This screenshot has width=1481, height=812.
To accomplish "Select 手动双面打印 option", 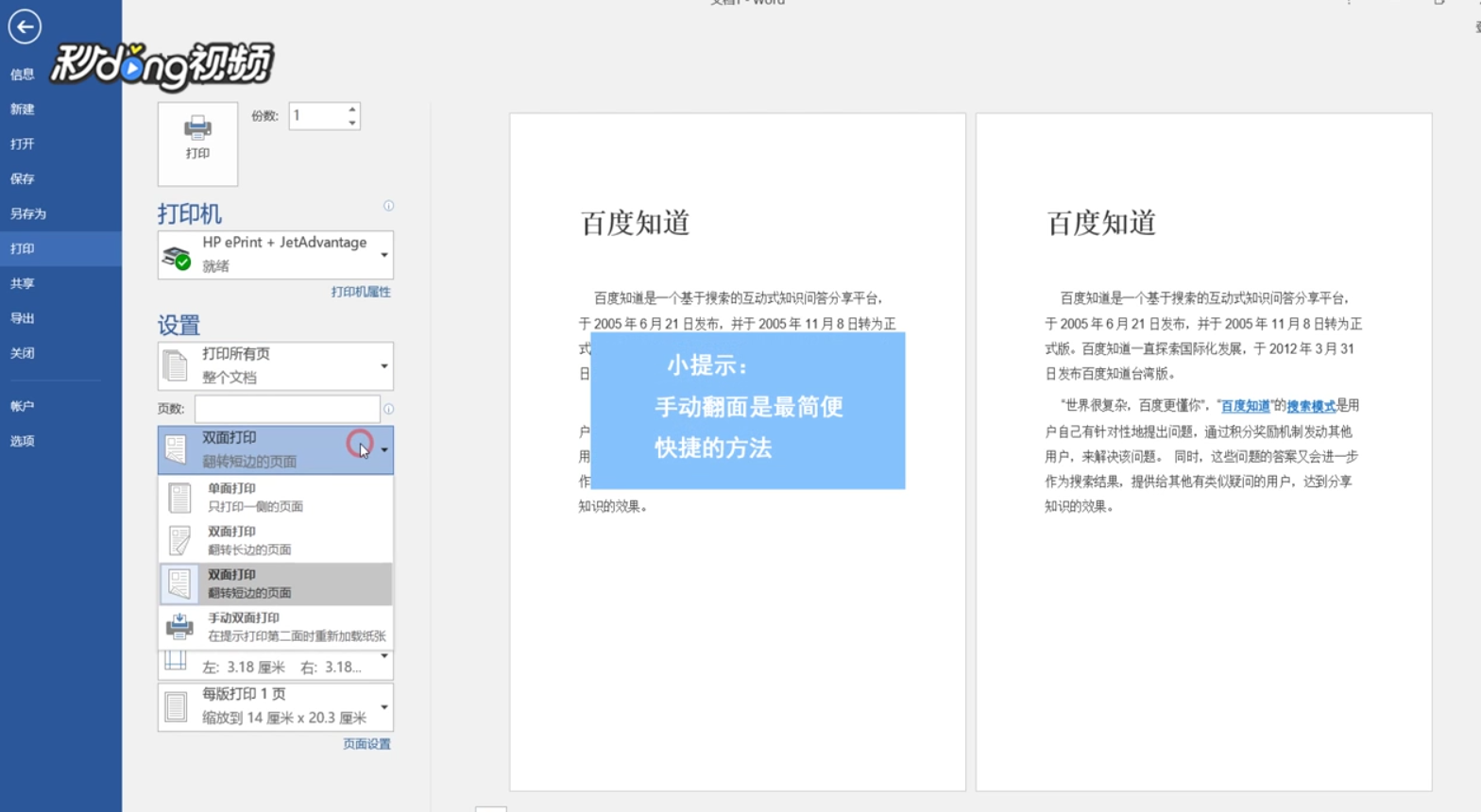I will [x=275, y=627].
